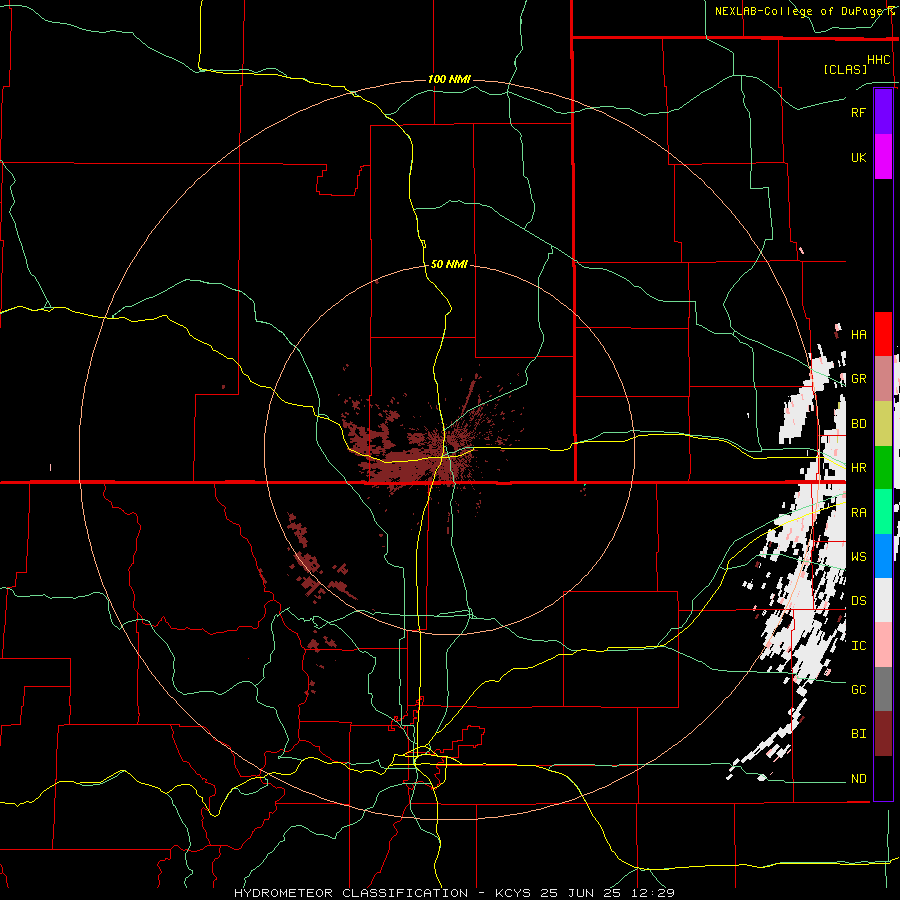Click the purple RF swatch in legend
Screen dimensions: 900x900
pos(883,112)
